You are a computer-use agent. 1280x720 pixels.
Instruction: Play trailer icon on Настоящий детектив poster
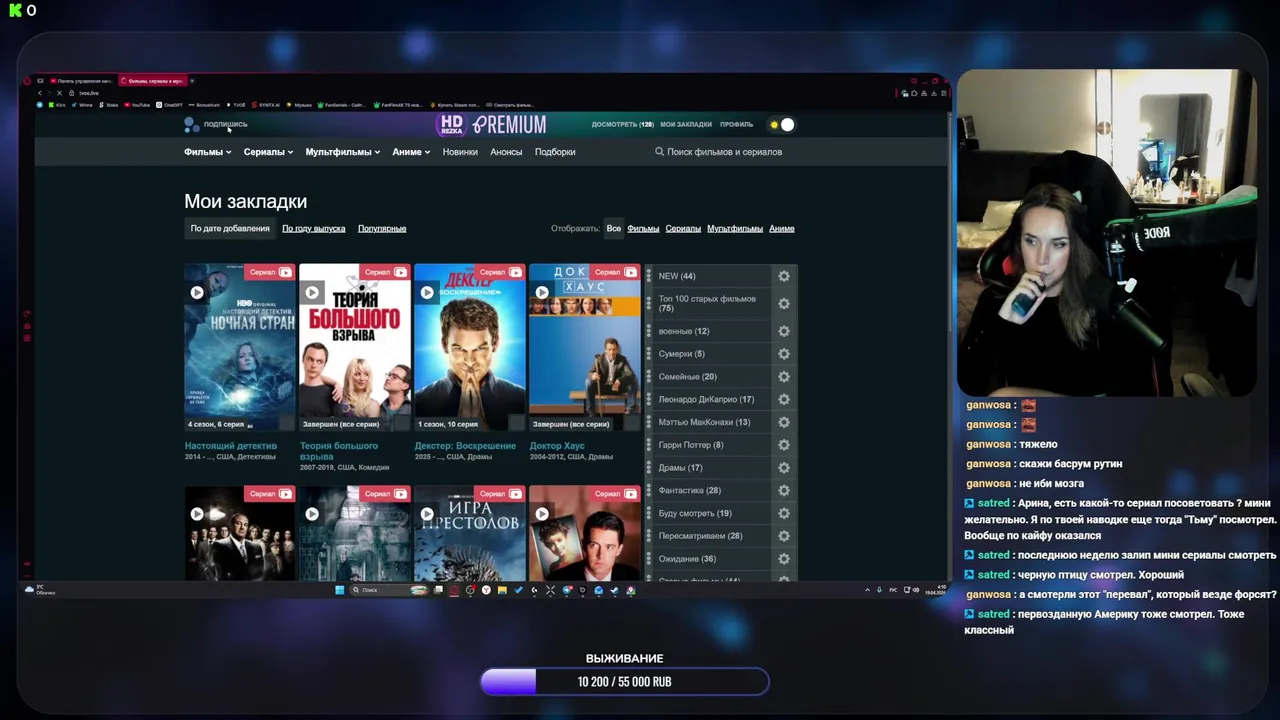197,292
